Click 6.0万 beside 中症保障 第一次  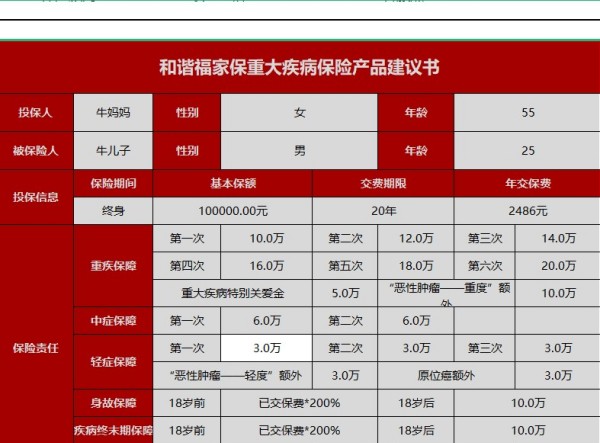267,321
